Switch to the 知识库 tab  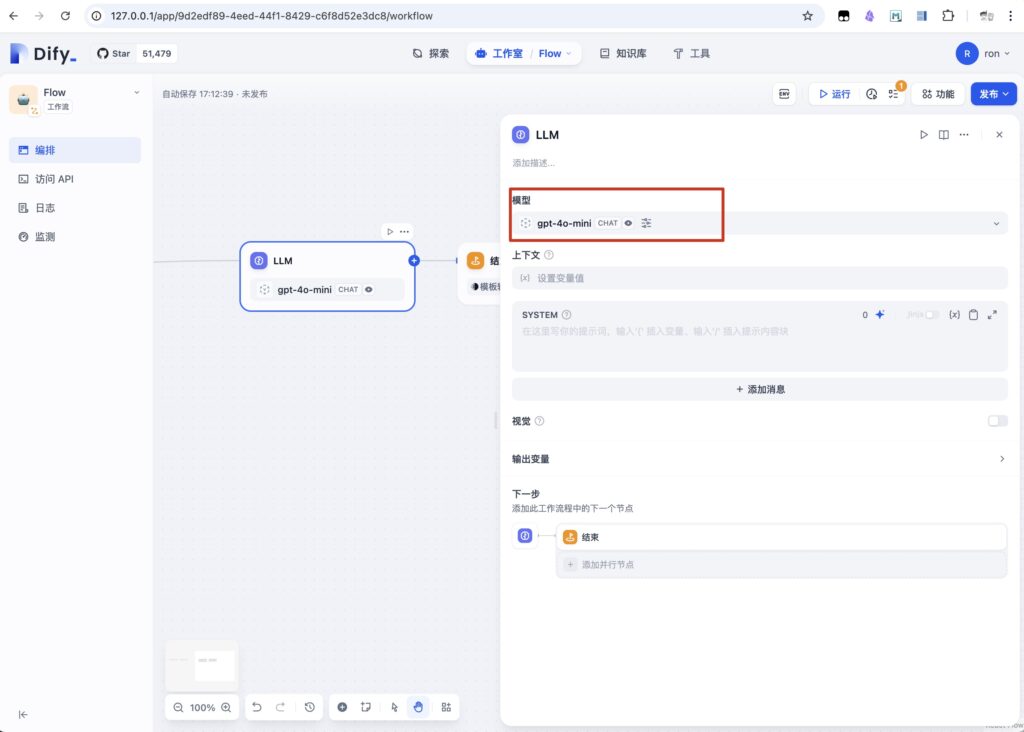(622, 53)
